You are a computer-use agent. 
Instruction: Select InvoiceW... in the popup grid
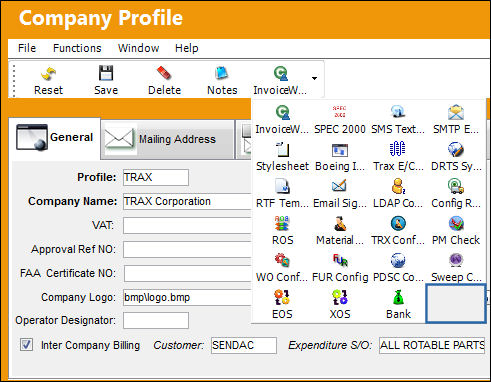[282, 119]
